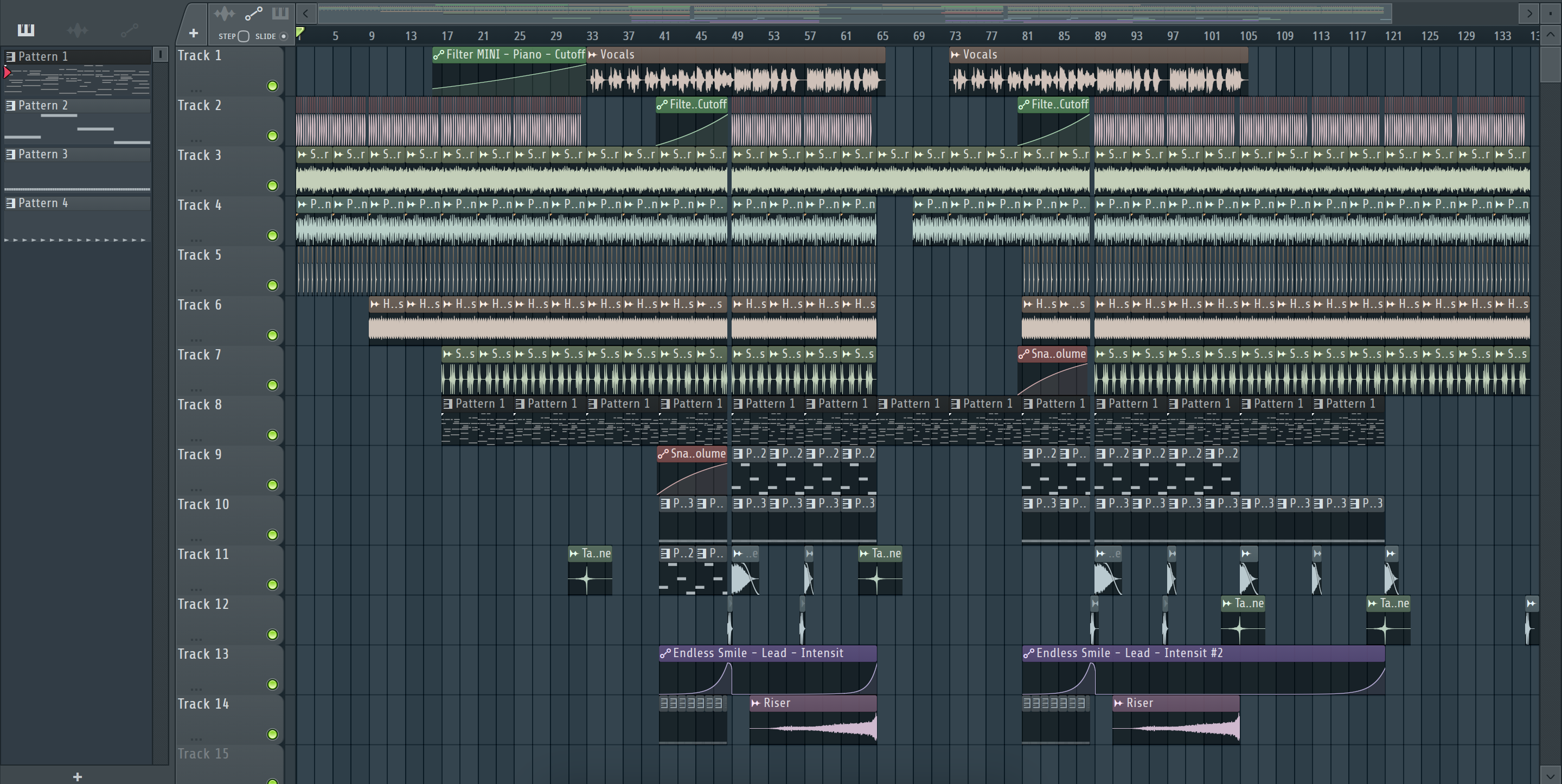Click the Pattern 1 icon in the picker
This screenshot has width=1562, height=784.
click(x=10, y=56)
